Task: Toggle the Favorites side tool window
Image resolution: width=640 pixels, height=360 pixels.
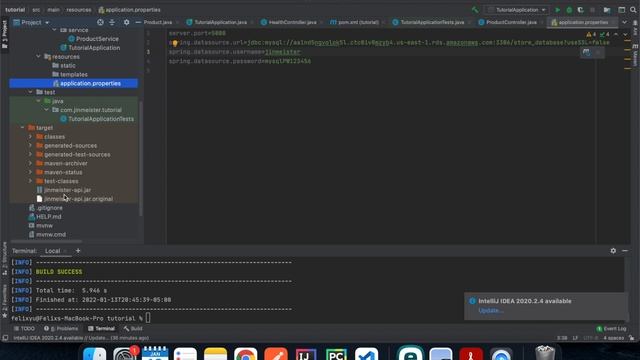Action: (4, 300)
